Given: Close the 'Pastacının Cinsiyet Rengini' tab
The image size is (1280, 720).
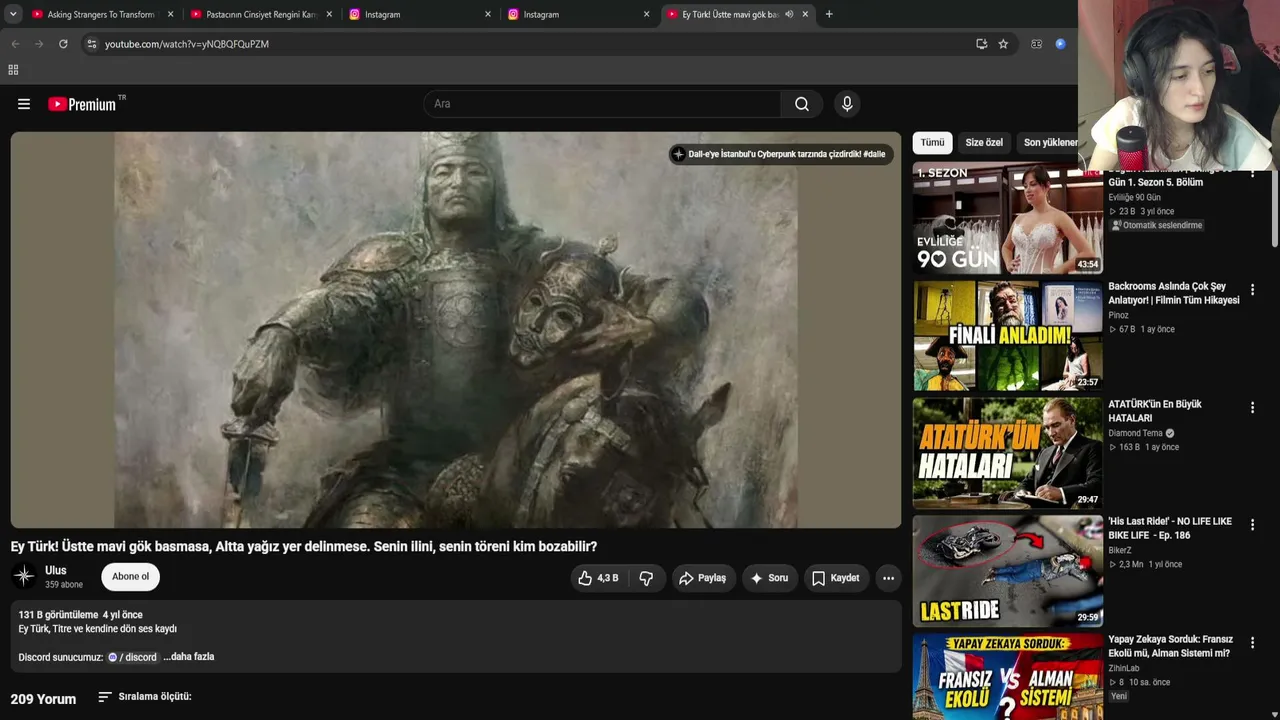Looking at the screenshot, I should (329, 14).
